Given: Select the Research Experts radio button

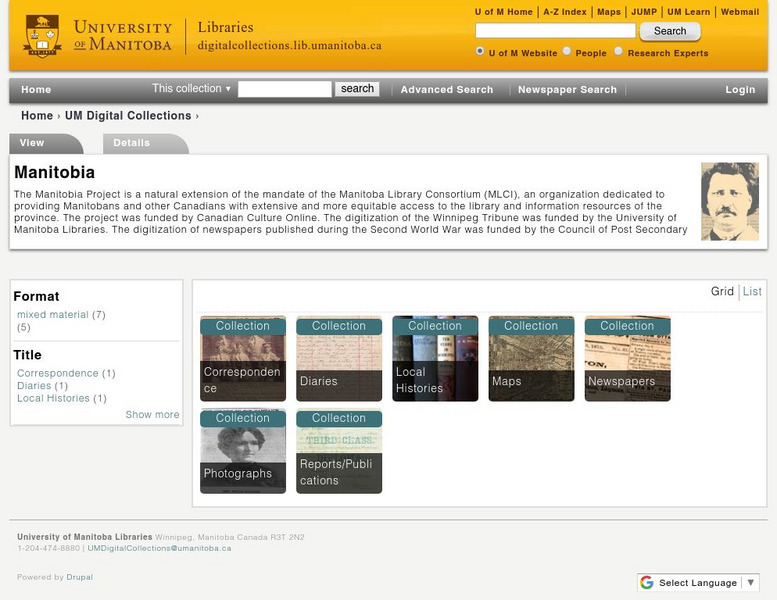Looking at the screenshot, I should 618,51.
